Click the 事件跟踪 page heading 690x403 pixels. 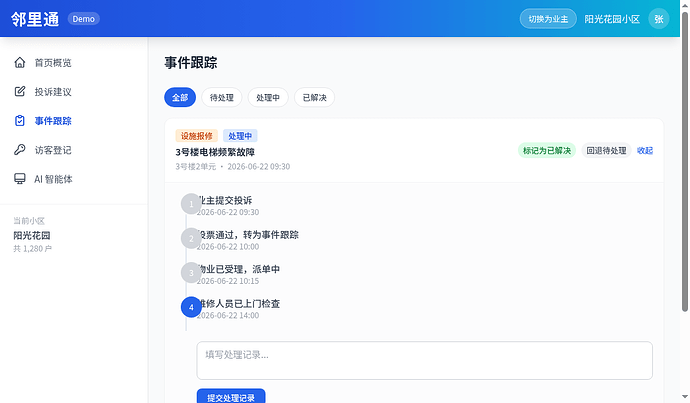coord(191,62)
